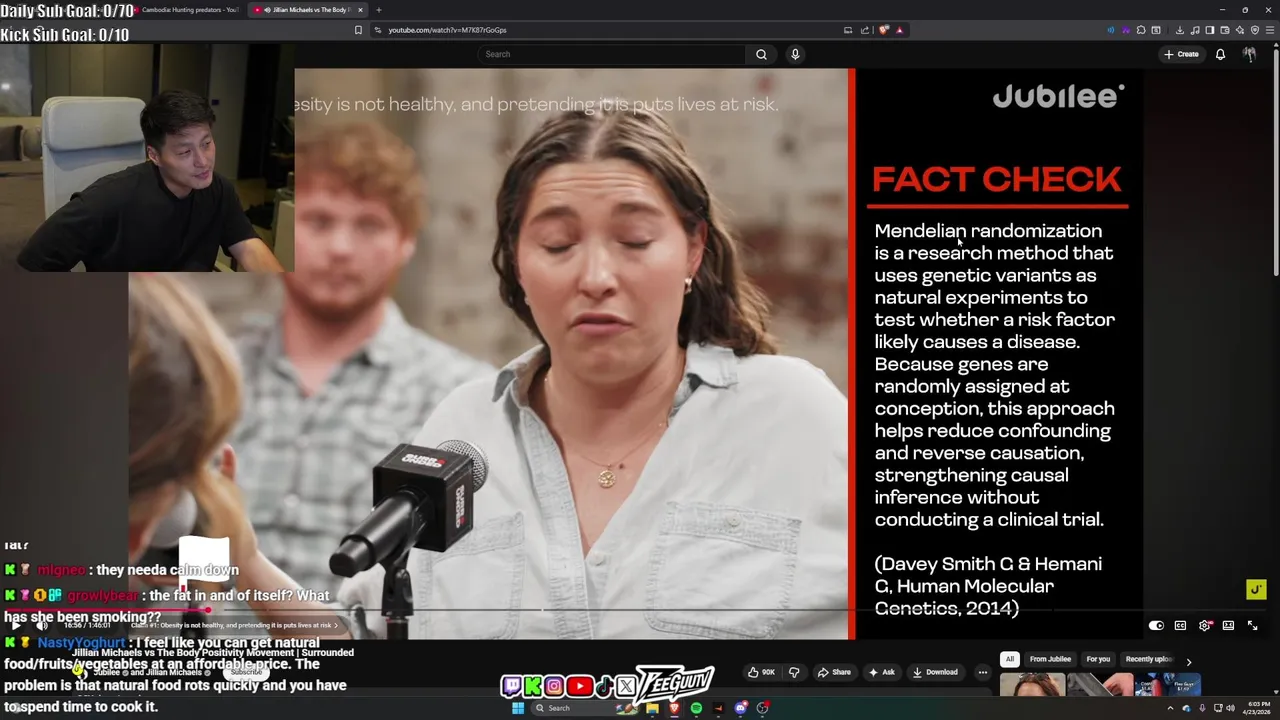Open chapter title Claim #1 Obesity
This screenshot has height=720, width=1280.
point(233,625)
